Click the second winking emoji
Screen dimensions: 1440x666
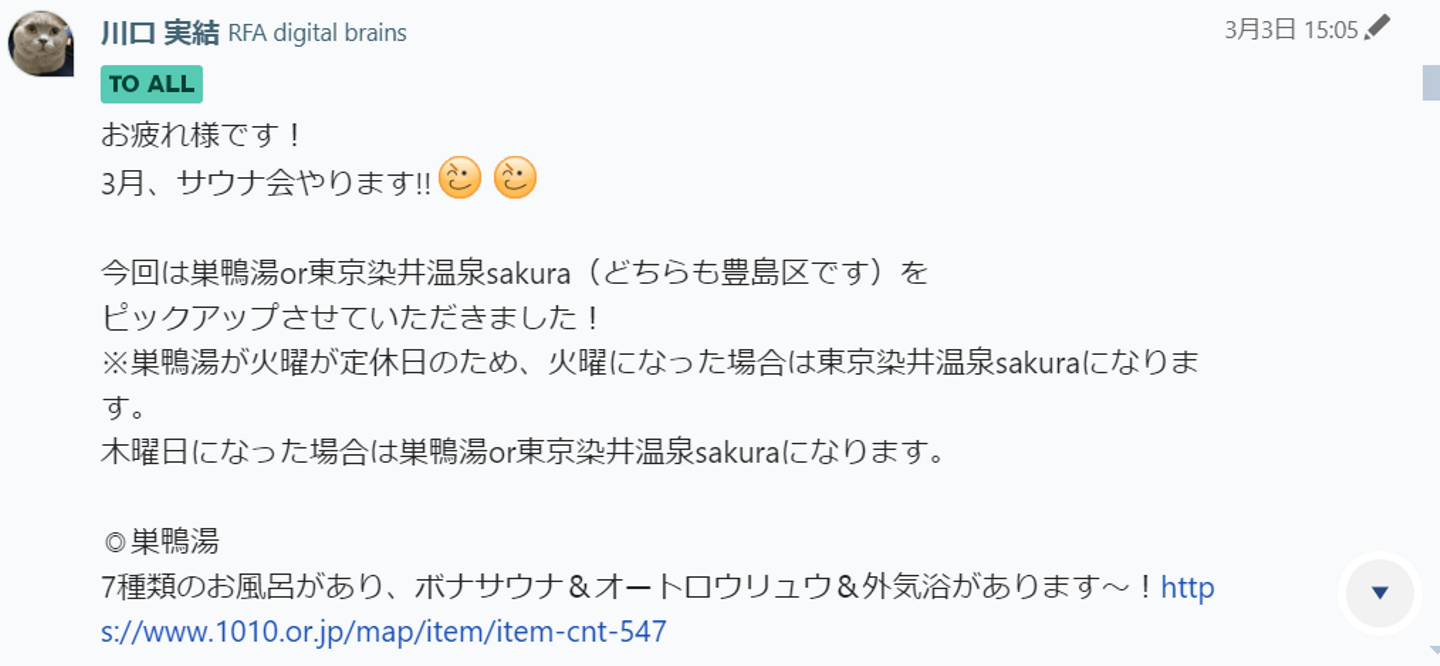pos(515,179)
